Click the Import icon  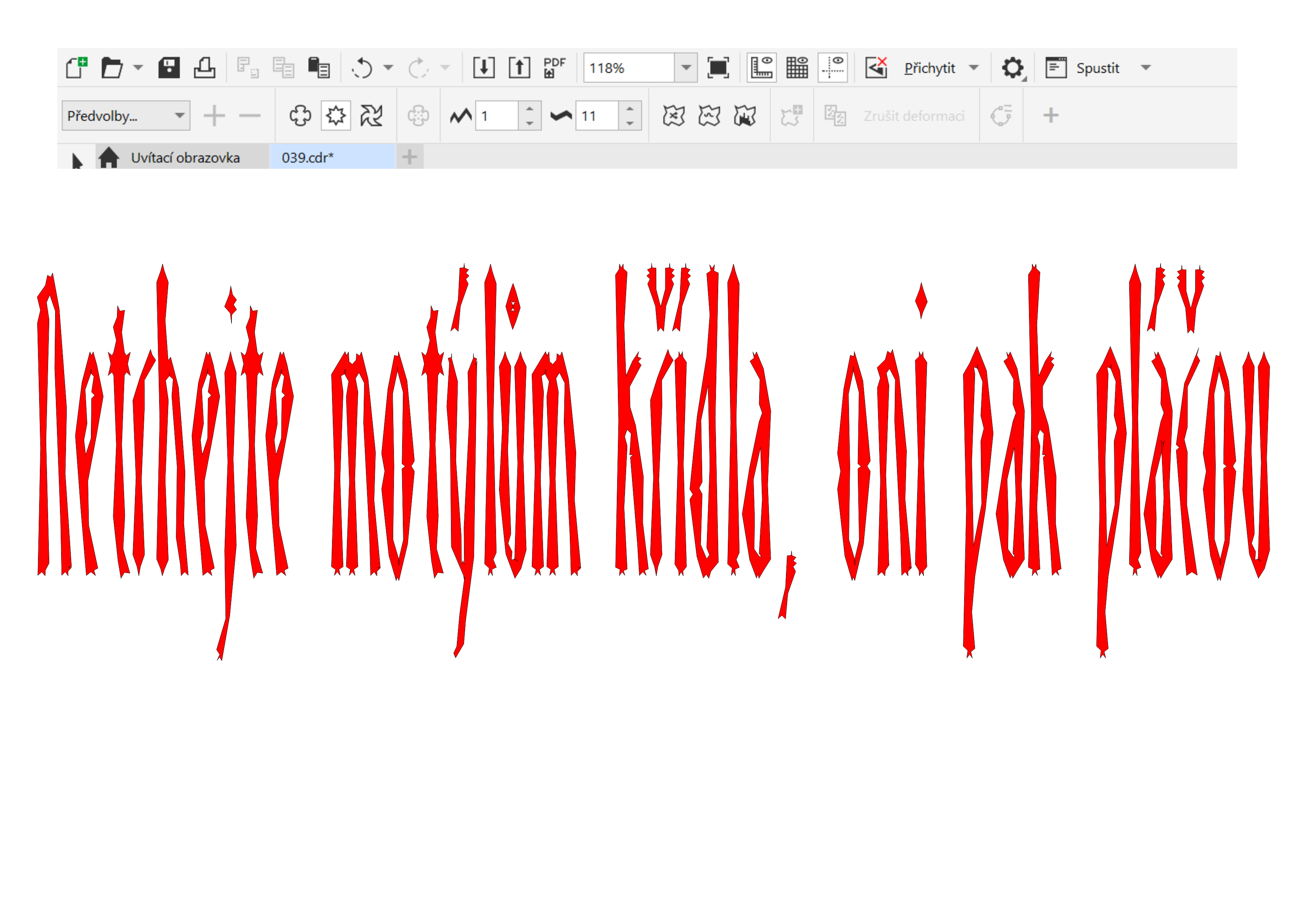pyautogui.click(x=483, y=68)
